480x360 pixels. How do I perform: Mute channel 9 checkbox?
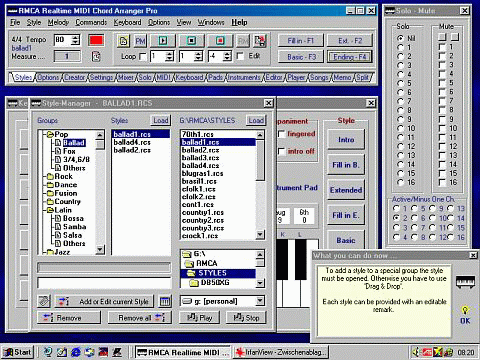pyautogui.click(x=442, y=119)
